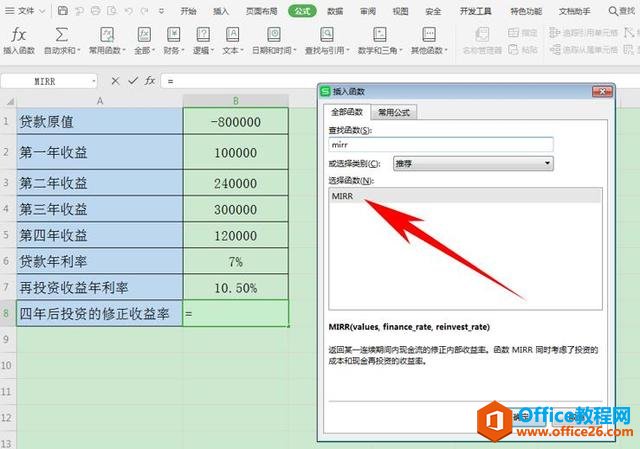640x449 pixels.
Task: Switch to the 插入 ribbon tab
Action: (x=221, y=11)
